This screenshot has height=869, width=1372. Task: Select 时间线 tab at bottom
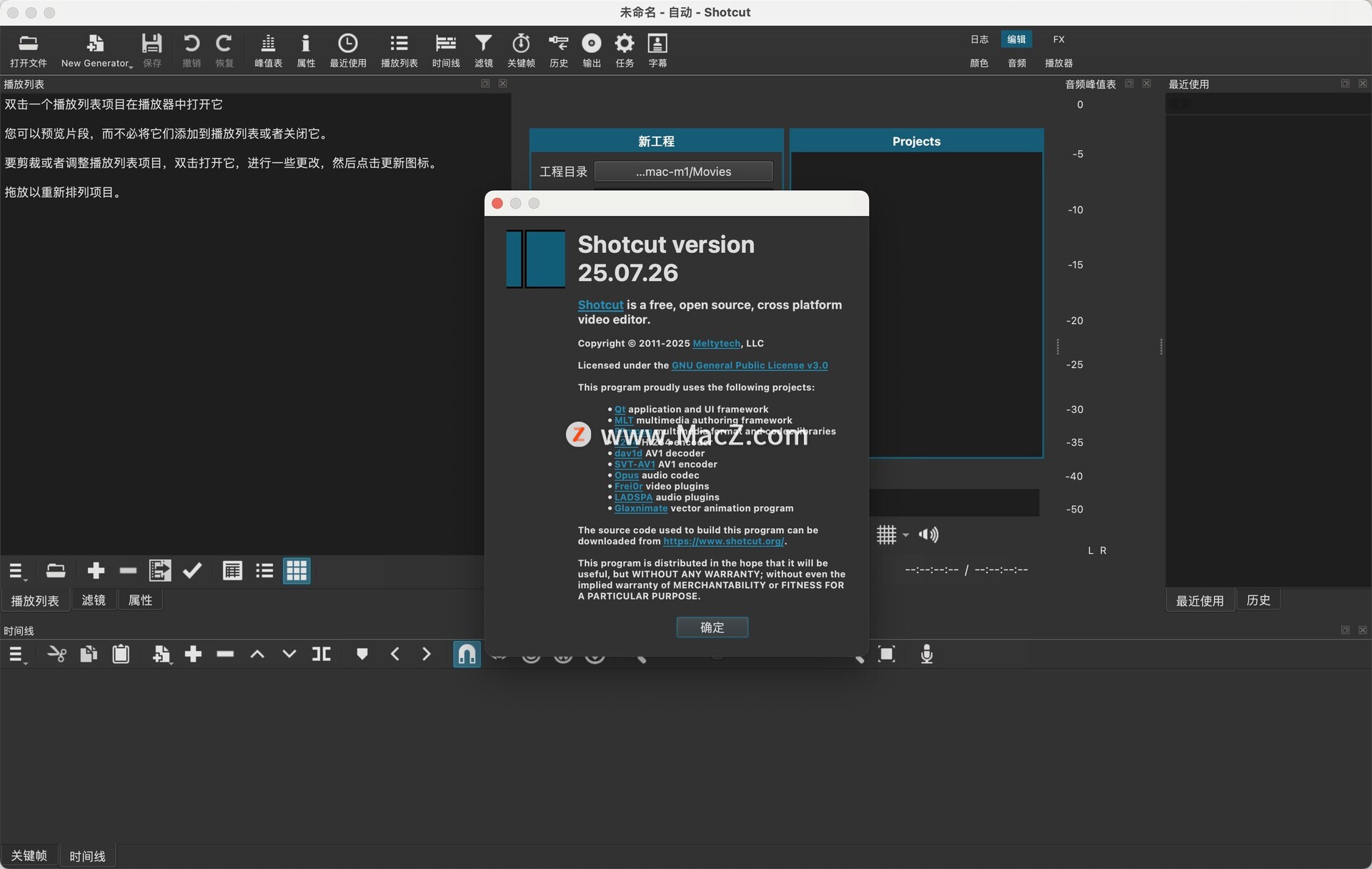[x=87, y=855]
